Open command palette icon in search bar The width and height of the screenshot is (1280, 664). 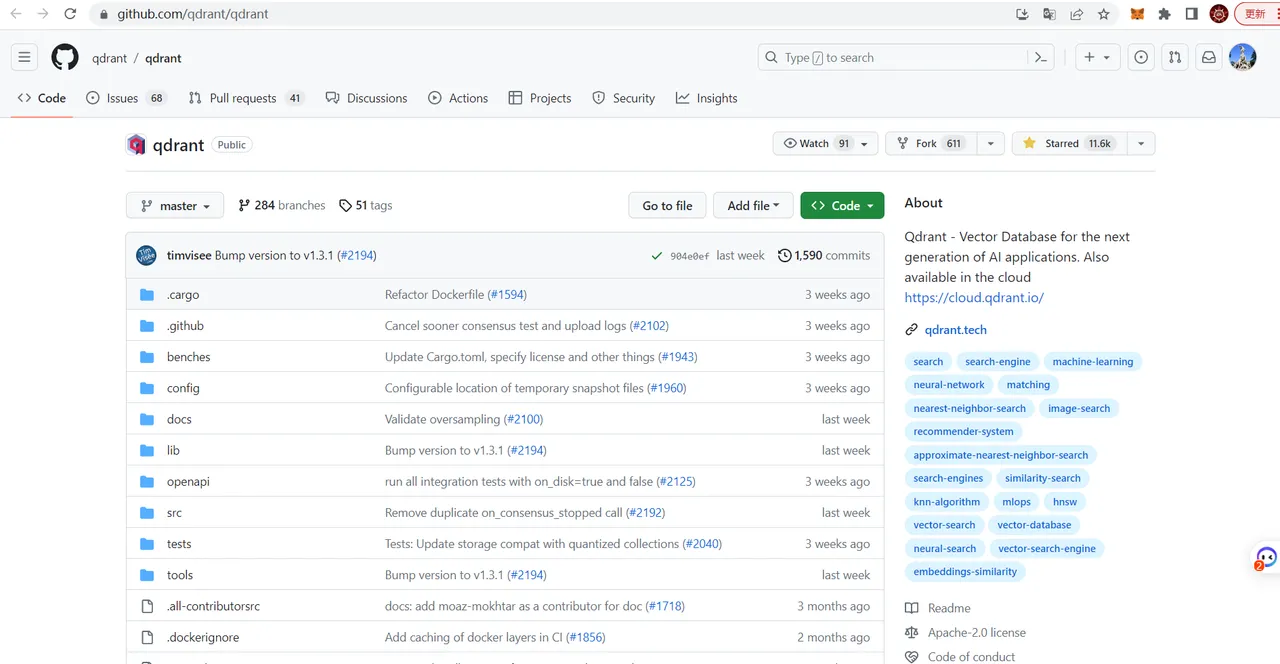pos(1041,58)
